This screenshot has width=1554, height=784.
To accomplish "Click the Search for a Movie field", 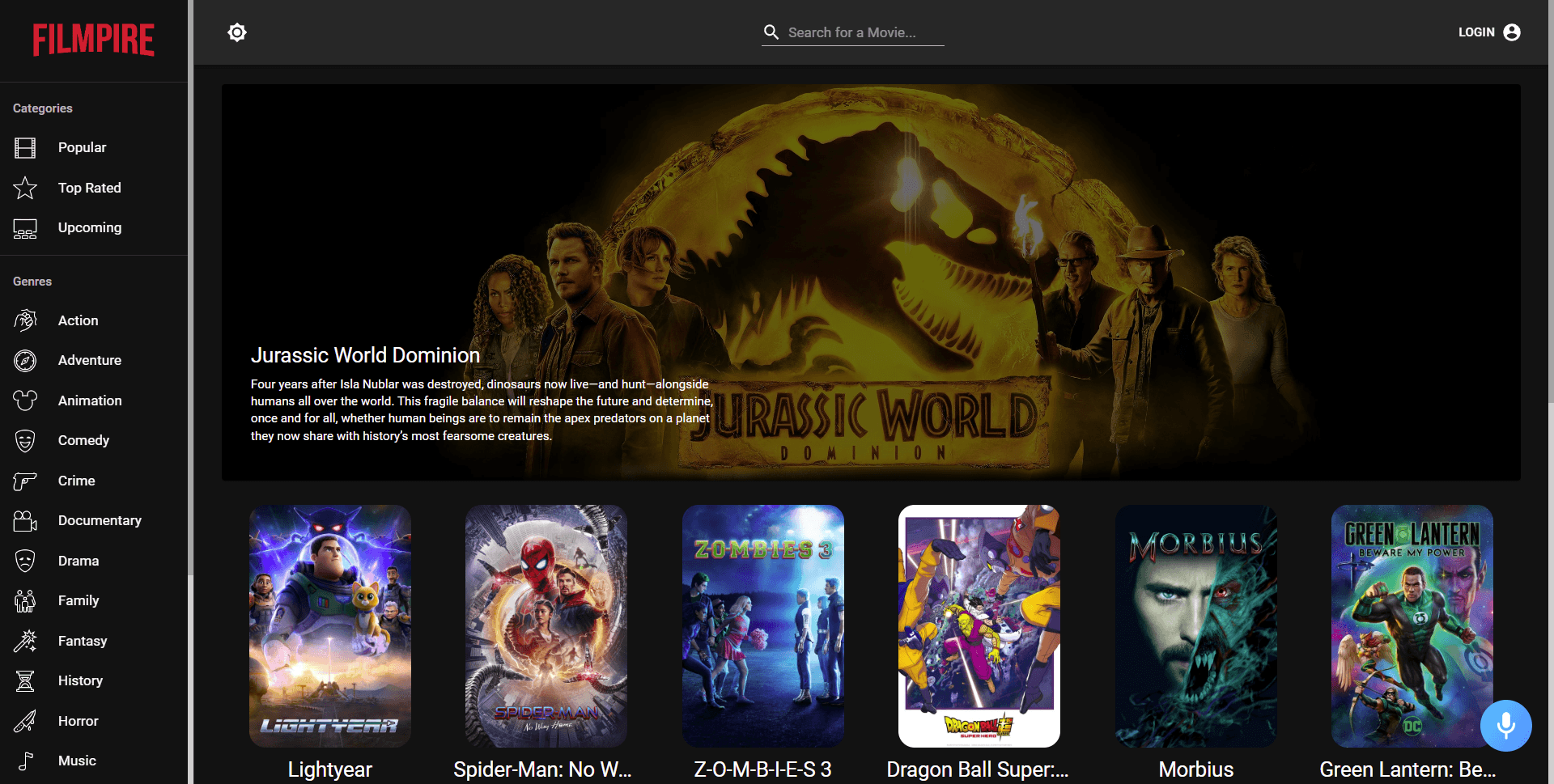I will click(853, 32).
